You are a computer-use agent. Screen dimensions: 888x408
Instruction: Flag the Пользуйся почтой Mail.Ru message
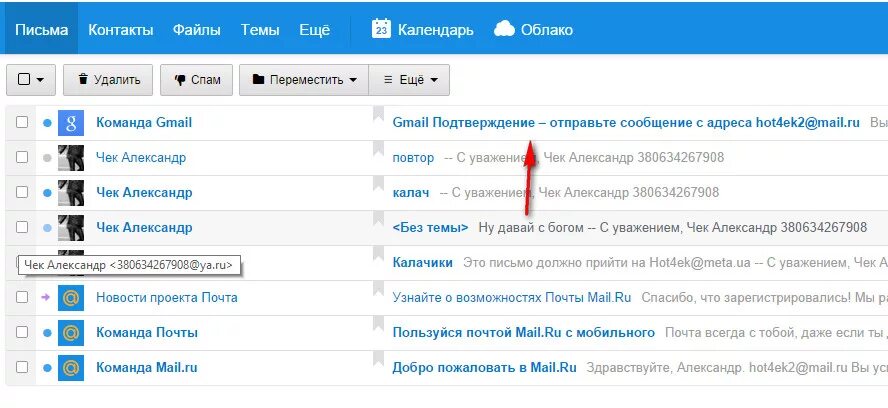coord(378,325)
